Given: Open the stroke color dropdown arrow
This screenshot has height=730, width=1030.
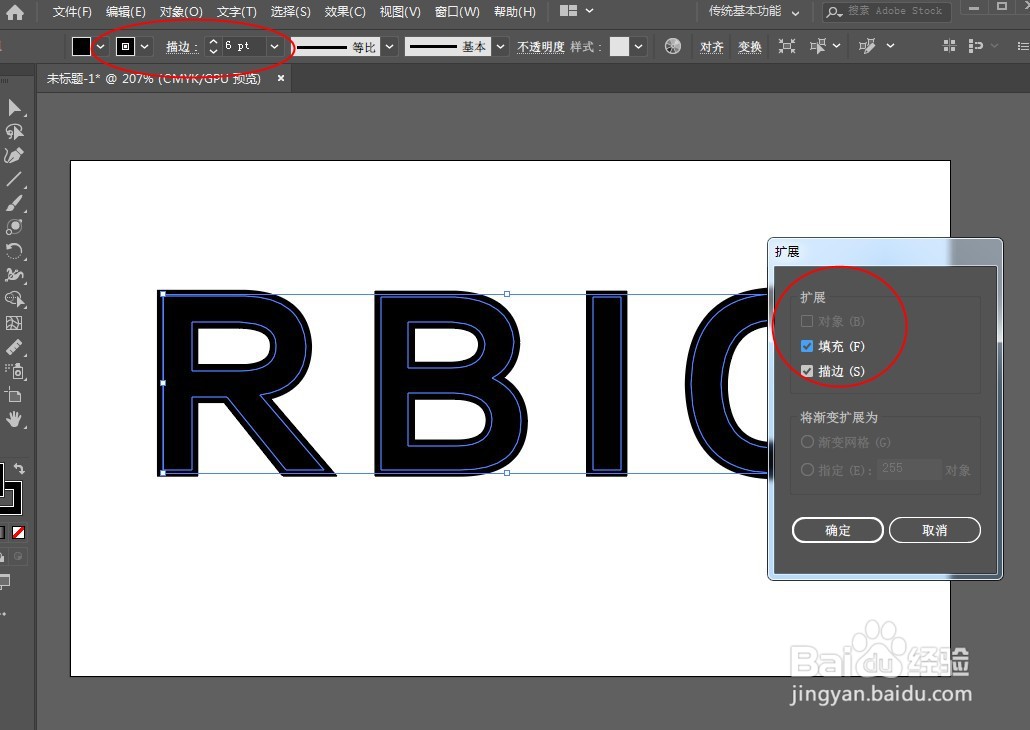Looking at the screenshot, I should pos(145,47).
